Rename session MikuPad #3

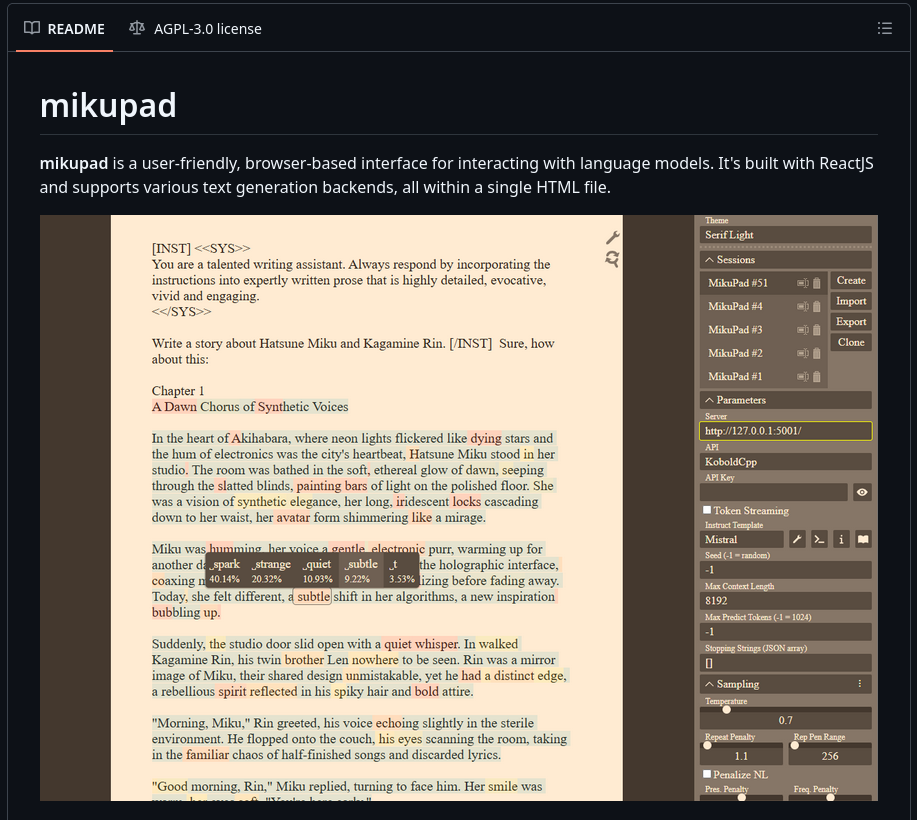pos(803,330)
